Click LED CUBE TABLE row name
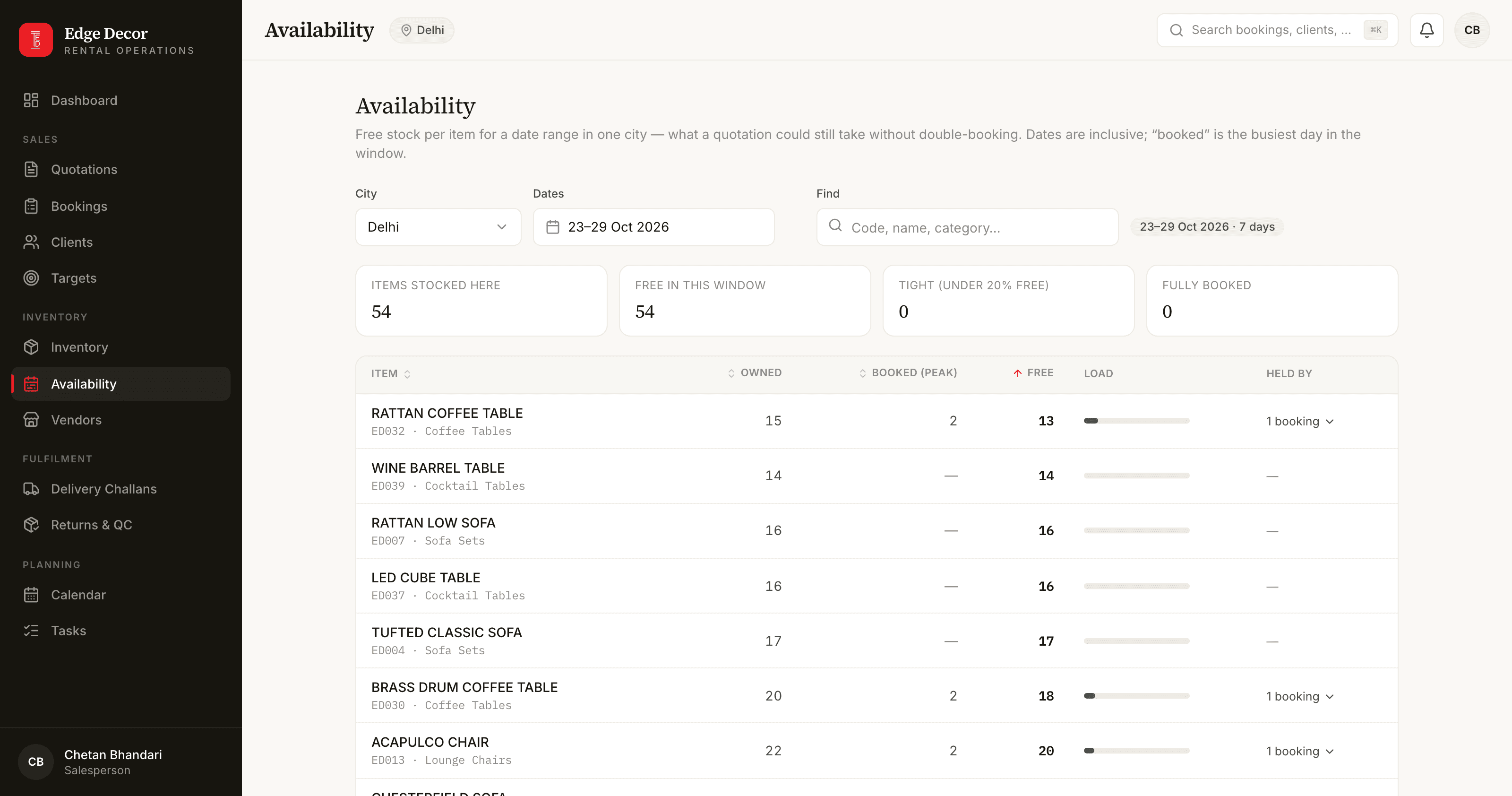The height and width of the screenshot is (796, 1512). coord(426,578)
